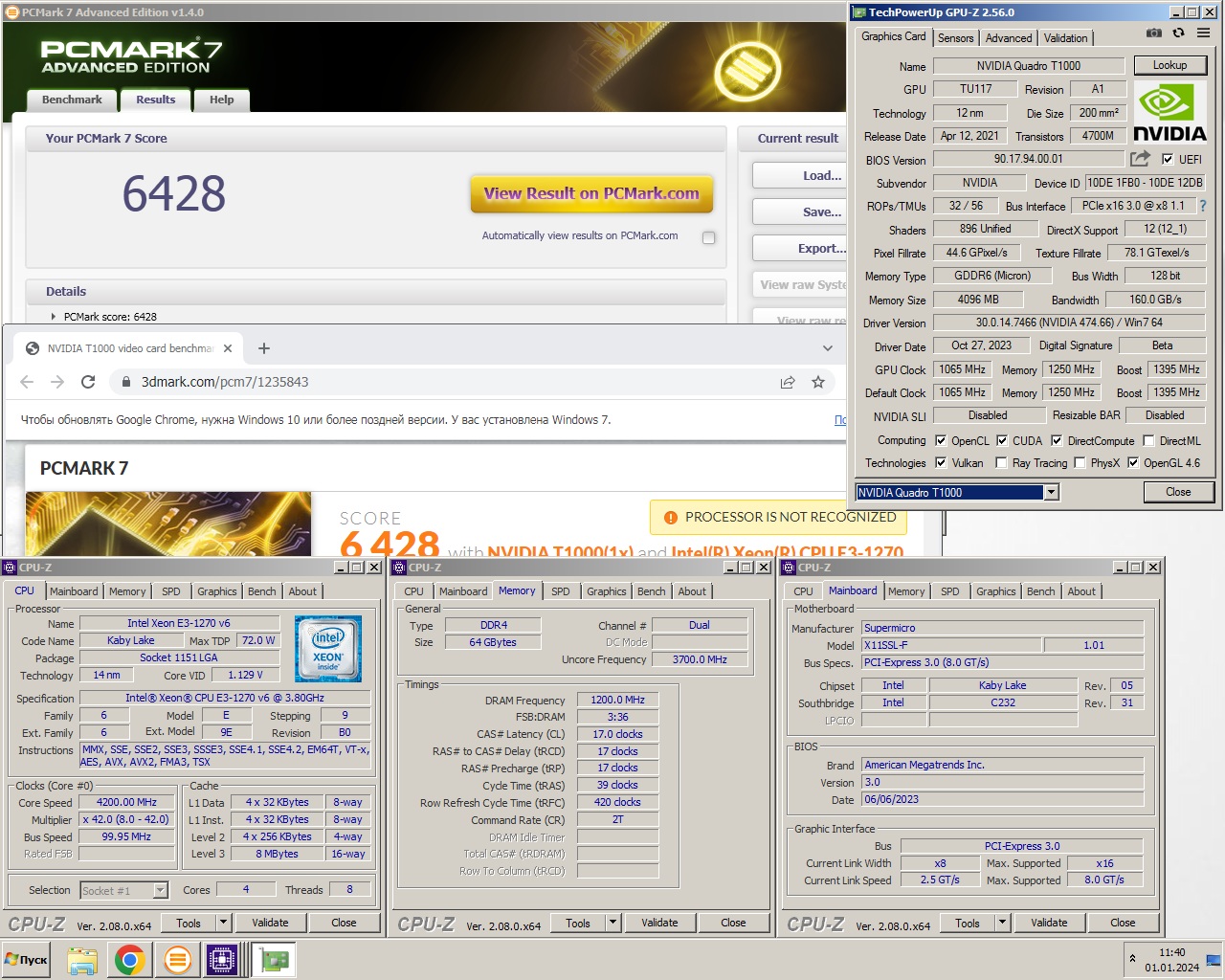Open GPU-Z Validation tab
Viewport: 1225px width, 980px height.
point(1065,38)
